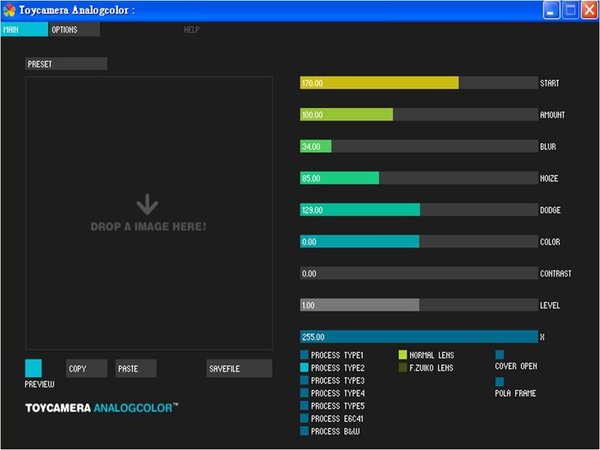
Task: Adjust the CONTRAST slider bar
Action: pos(419,274)
